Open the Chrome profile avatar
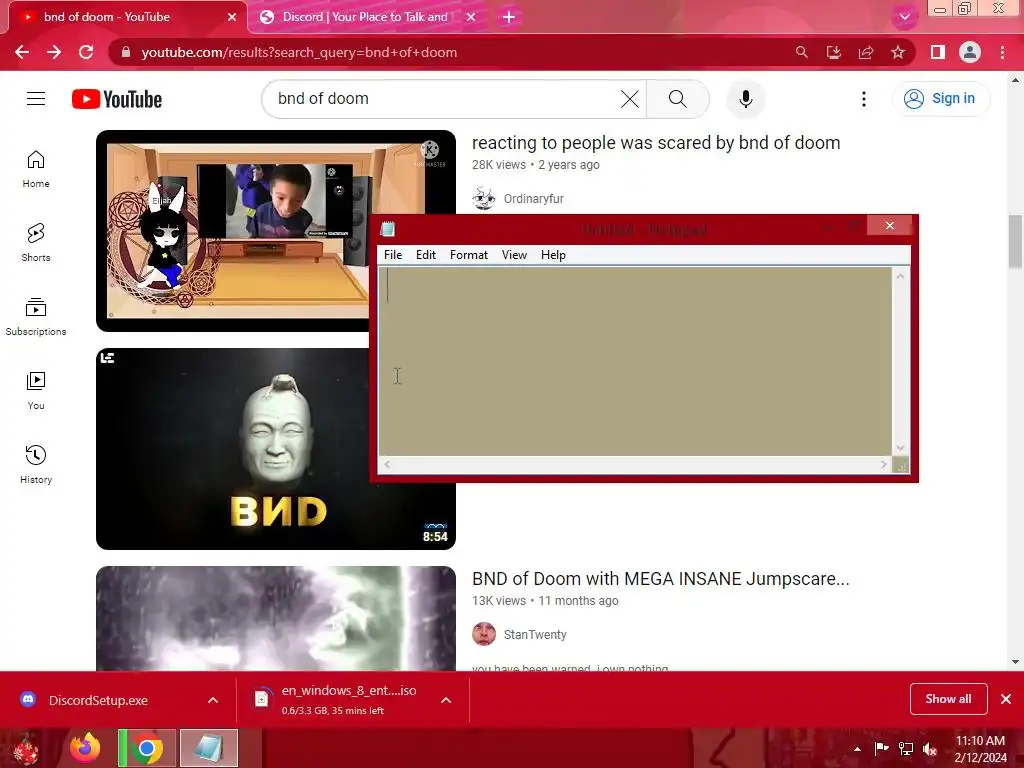 (x=970, y=52)
